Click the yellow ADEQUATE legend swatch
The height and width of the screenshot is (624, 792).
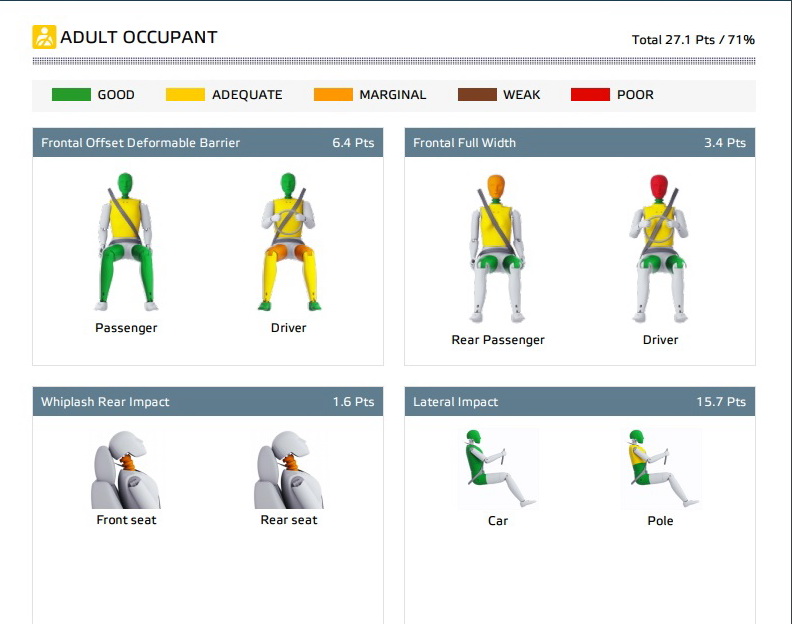click(x=185, y=94)
